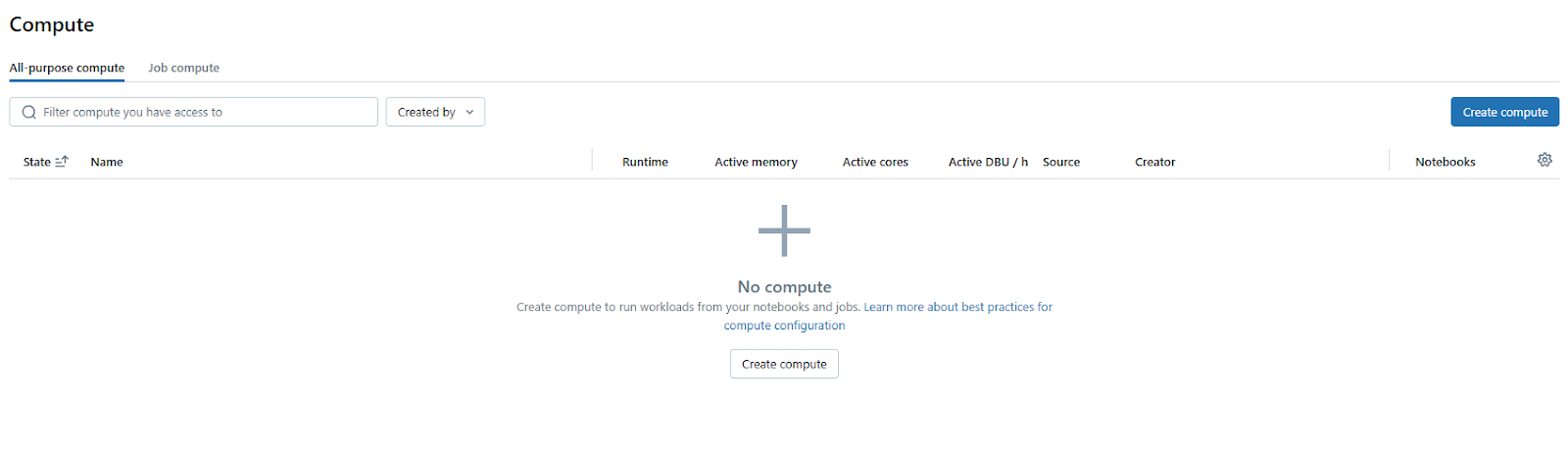The height and width of the screenshot is (456, 1568).
Task: Click the outlined Create compute button below message
Action: pos(784,364)
